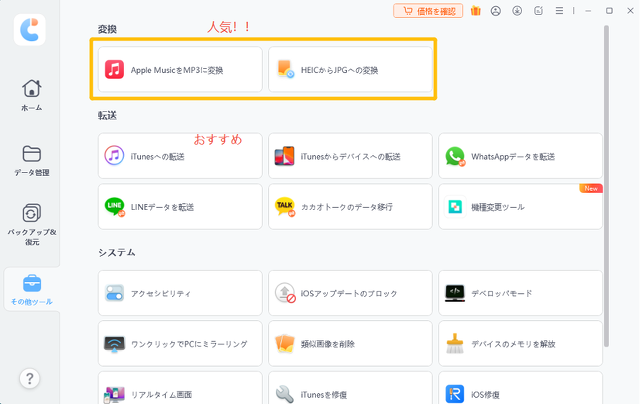Click the LINEデータを転送 label
640x404 pixels.
162,207
